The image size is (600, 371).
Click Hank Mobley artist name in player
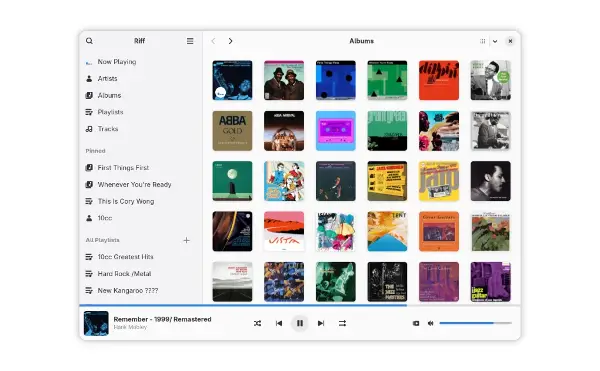click(130, 327)
